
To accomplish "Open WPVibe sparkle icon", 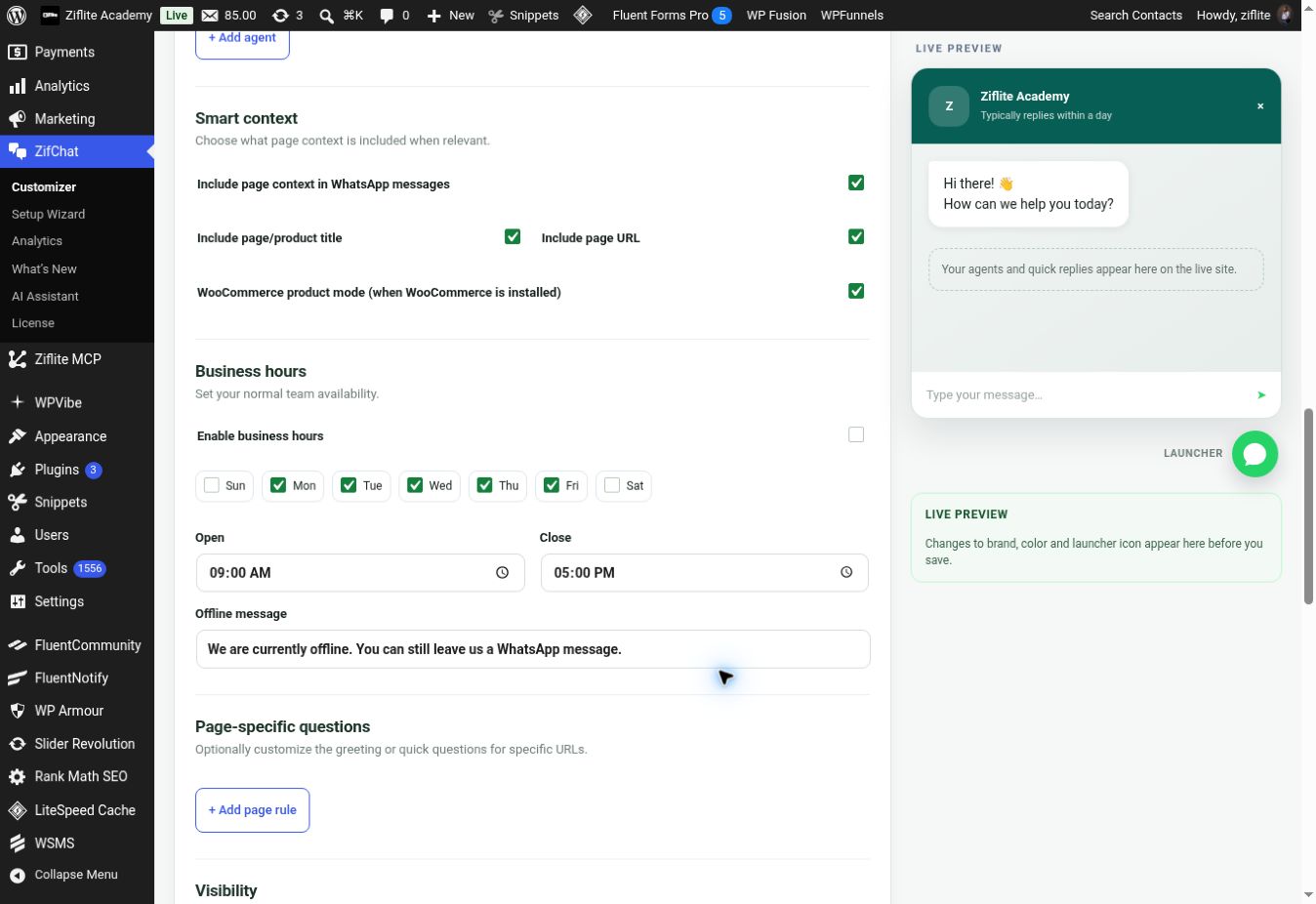I will (x=18, y=402).
